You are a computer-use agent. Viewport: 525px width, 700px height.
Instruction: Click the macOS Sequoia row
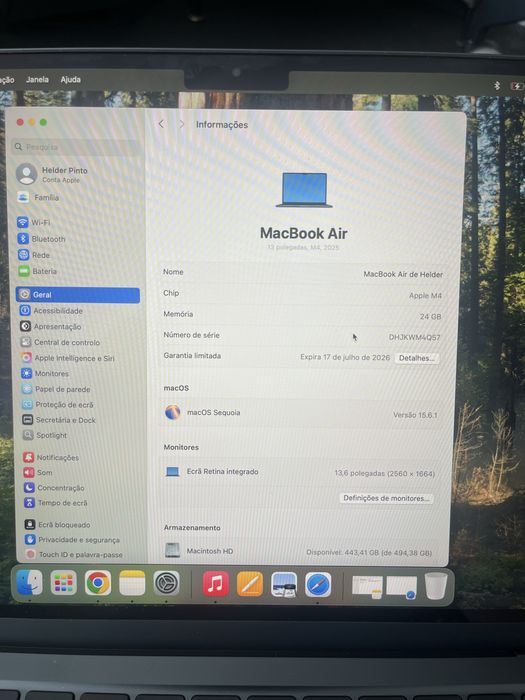301,413
